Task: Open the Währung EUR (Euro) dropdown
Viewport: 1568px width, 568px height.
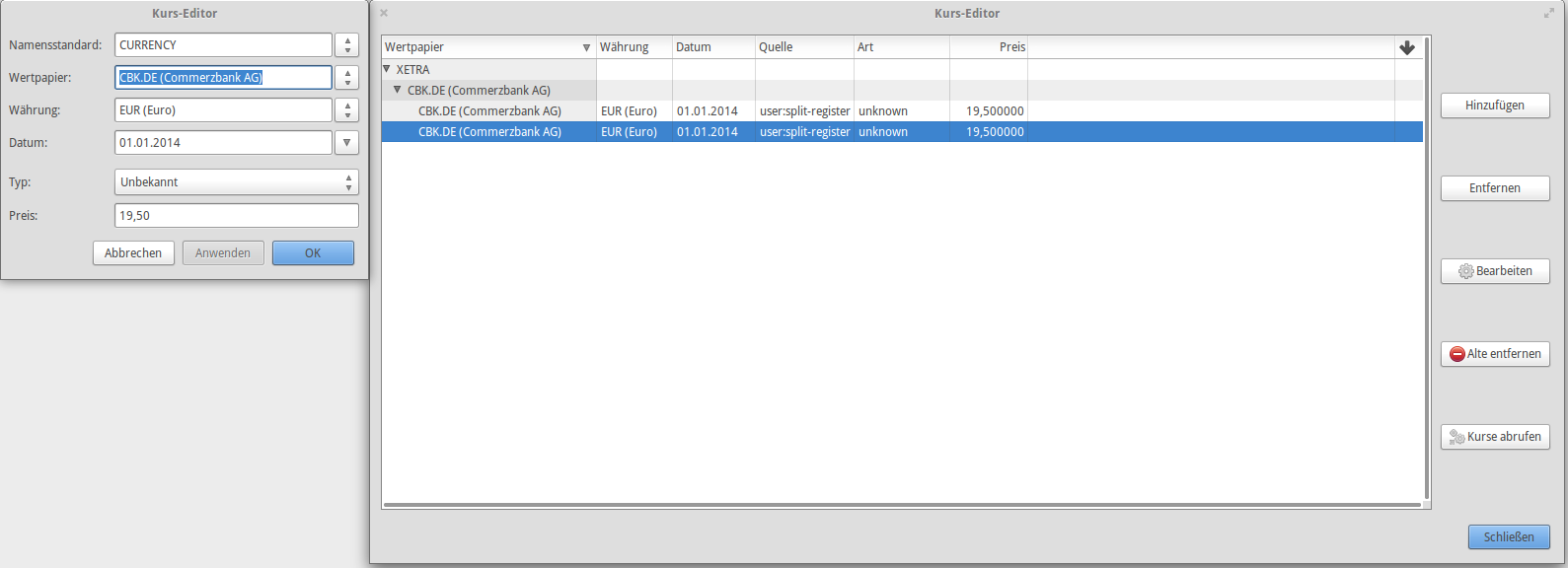Action: click(x=347, y=110)
